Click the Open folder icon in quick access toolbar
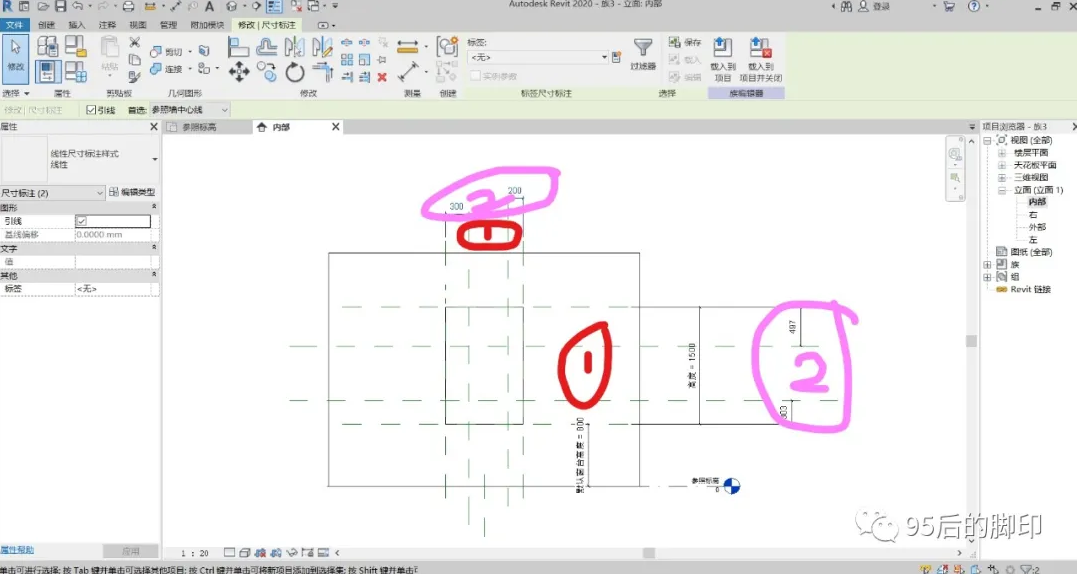Image resolution: width=1077 pixels, height=574 pixels. click(43, 6)
